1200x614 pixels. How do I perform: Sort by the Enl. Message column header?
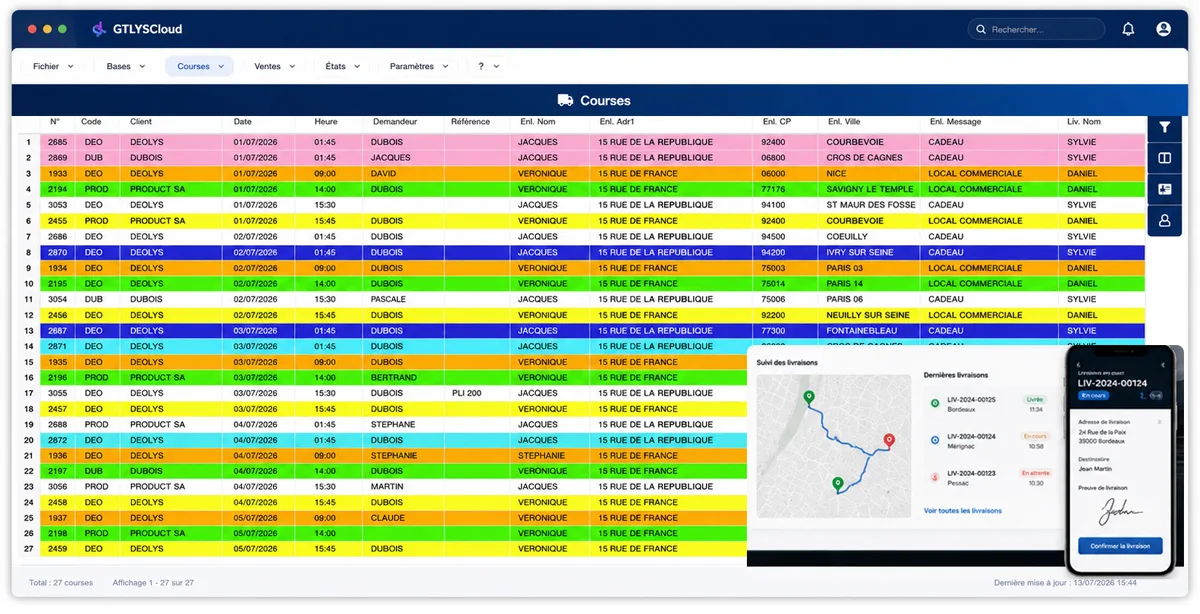(x=956, y=122)
